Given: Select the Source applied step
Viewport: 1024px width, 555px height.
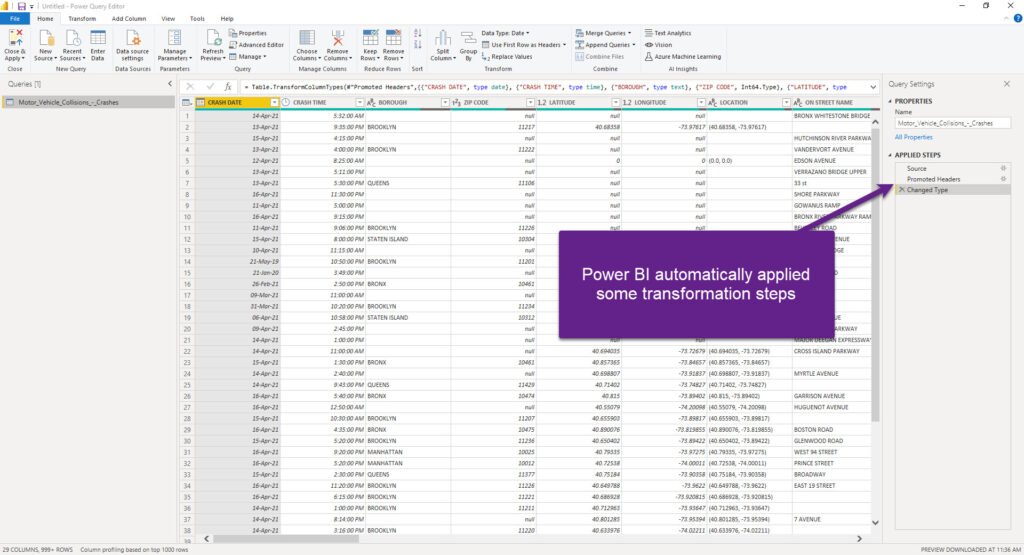Looking at the screenshot, I should click(953, 168).
